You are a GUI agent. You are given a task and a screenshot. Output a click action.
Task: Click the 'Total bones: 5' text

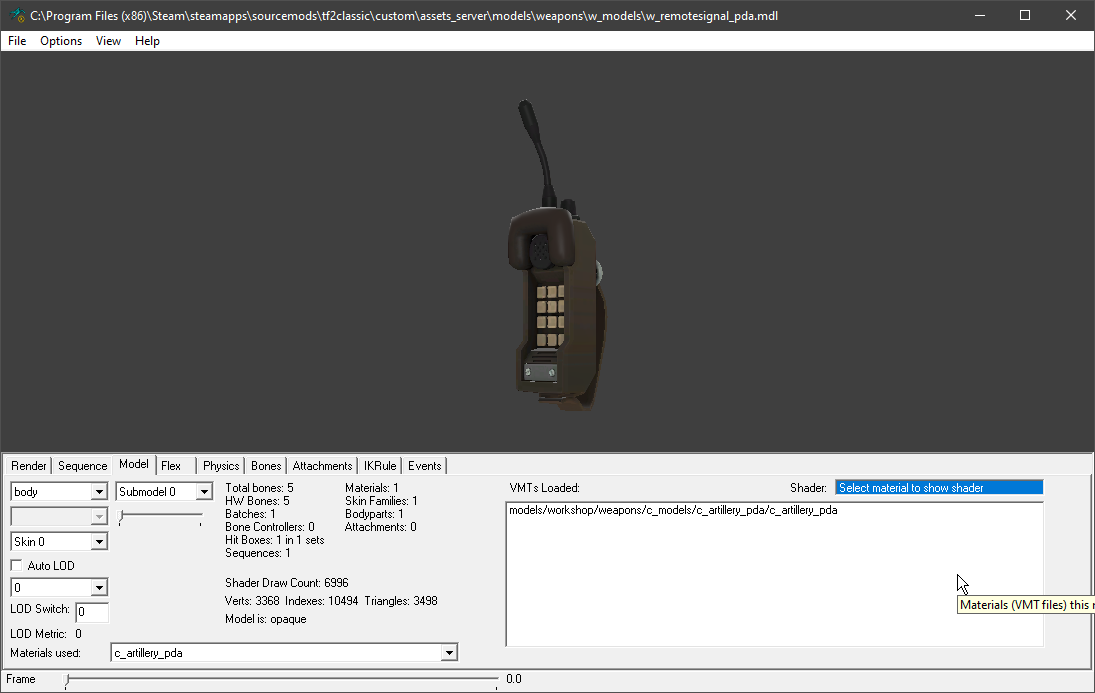pyautogui.click(x=259, y=488)
